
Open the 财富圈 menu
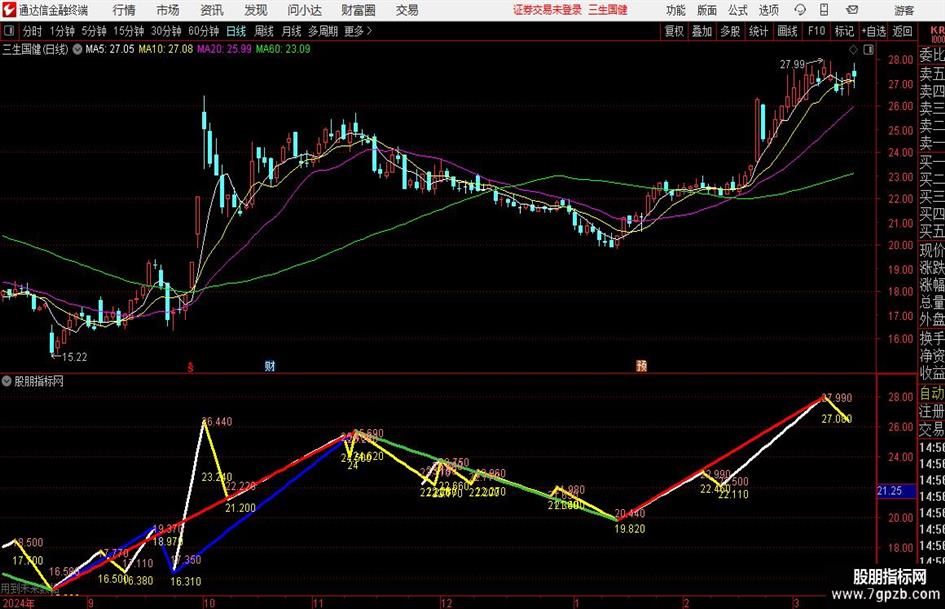click(x=358, y=10)
